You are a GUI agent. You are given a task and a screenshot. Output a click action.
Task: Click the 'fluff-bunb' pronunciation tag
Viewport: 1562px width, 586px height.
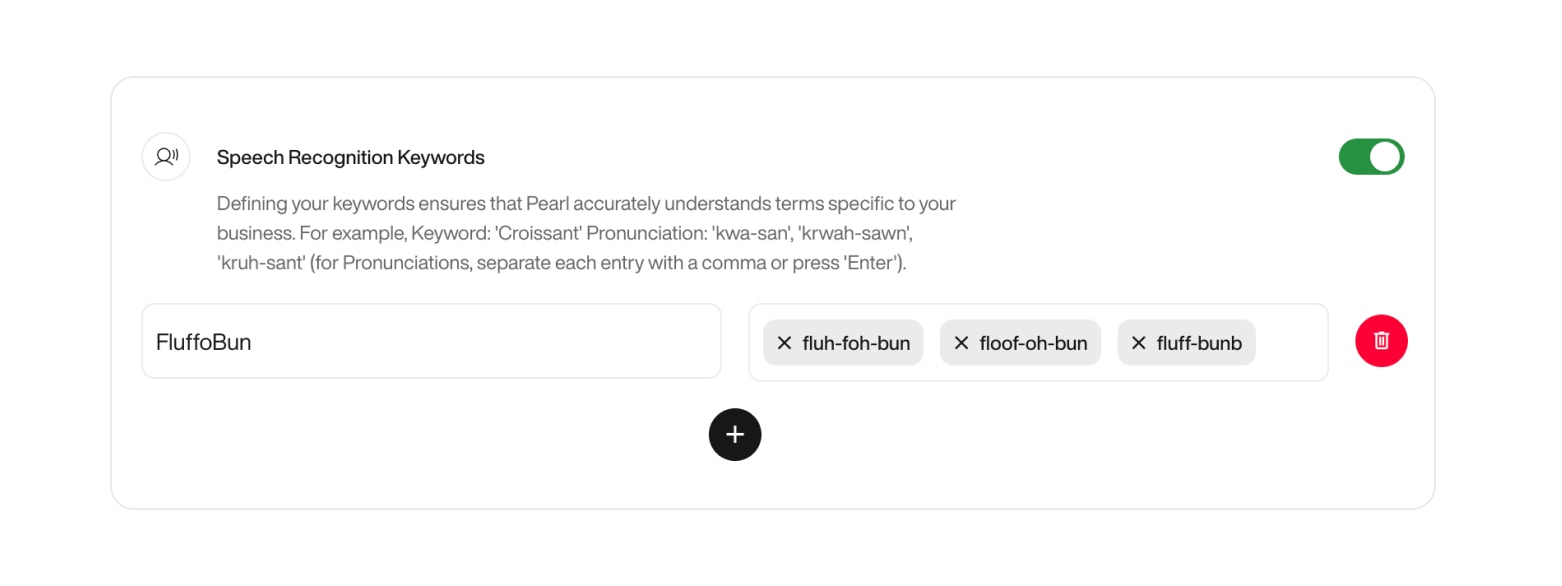pyautogui.click(x=1198, y=342)
